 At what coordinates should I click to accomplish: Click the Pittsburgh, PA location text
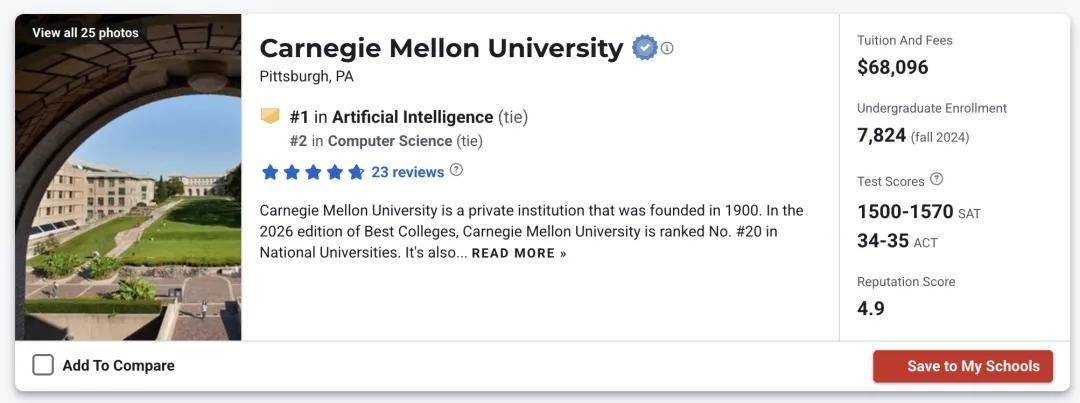[306, 77]
